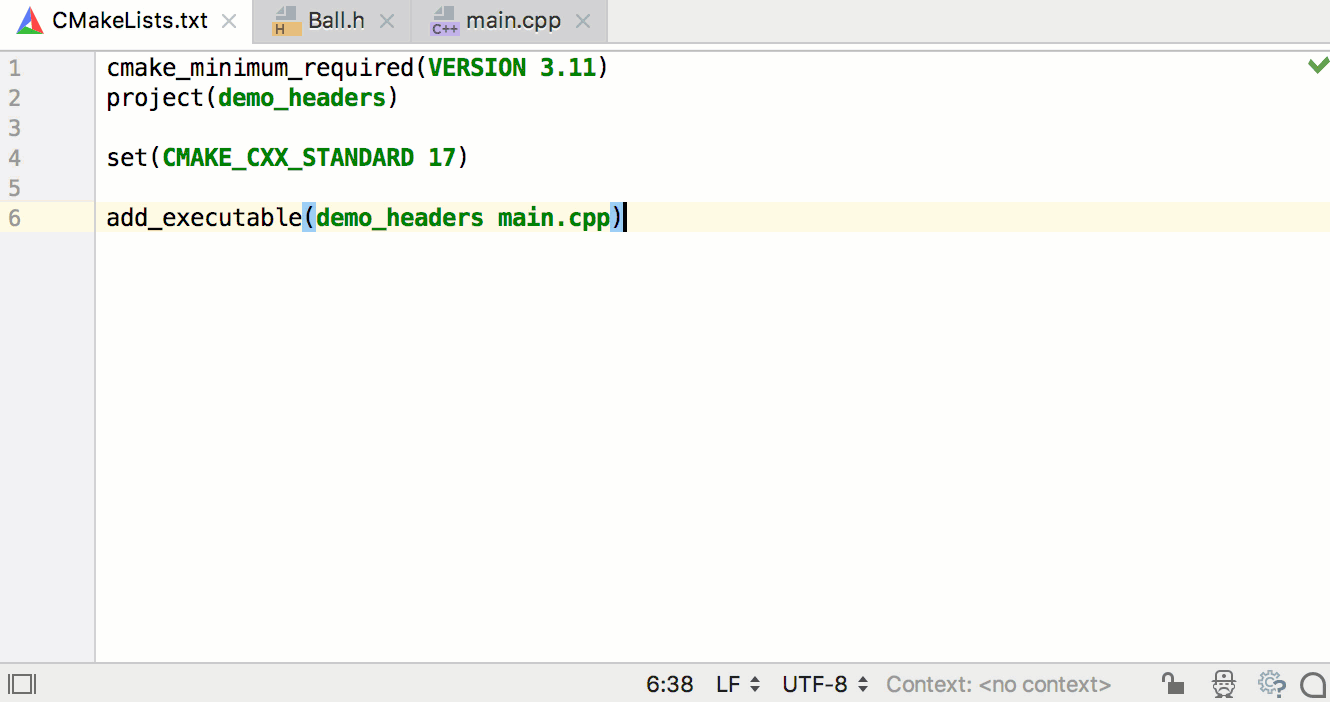This screenshot has width=1330, height=702.
Task: Toggle the read-only lock icon
Action: [1173, 684]
